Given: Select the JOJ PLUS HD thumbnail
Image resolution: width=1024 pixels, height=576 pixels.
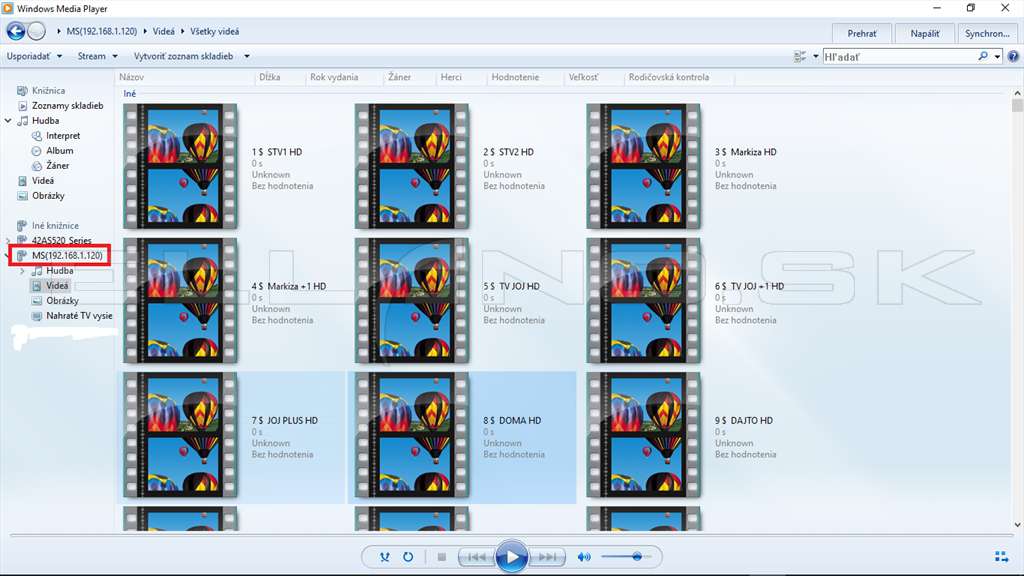Looking at the screenshot, I should (180, 435).
